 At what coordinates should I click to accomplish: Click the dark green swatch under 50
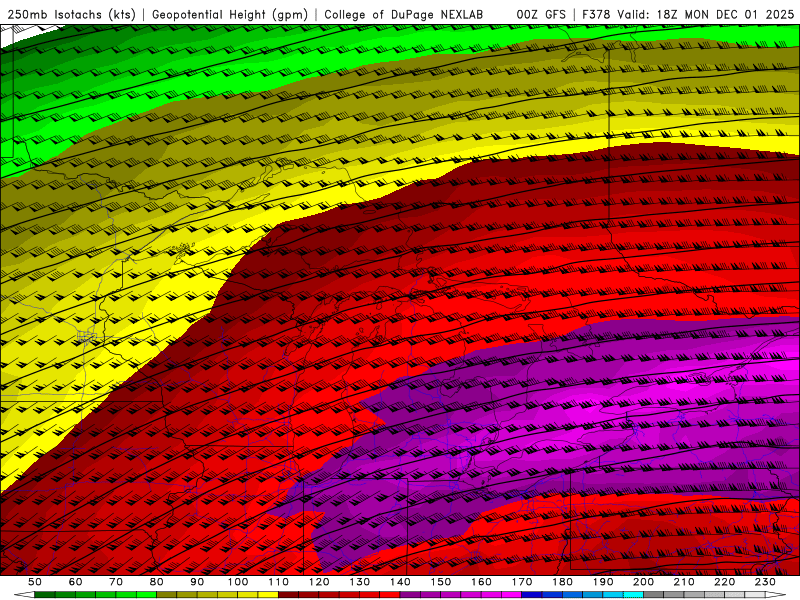(45, 595)
